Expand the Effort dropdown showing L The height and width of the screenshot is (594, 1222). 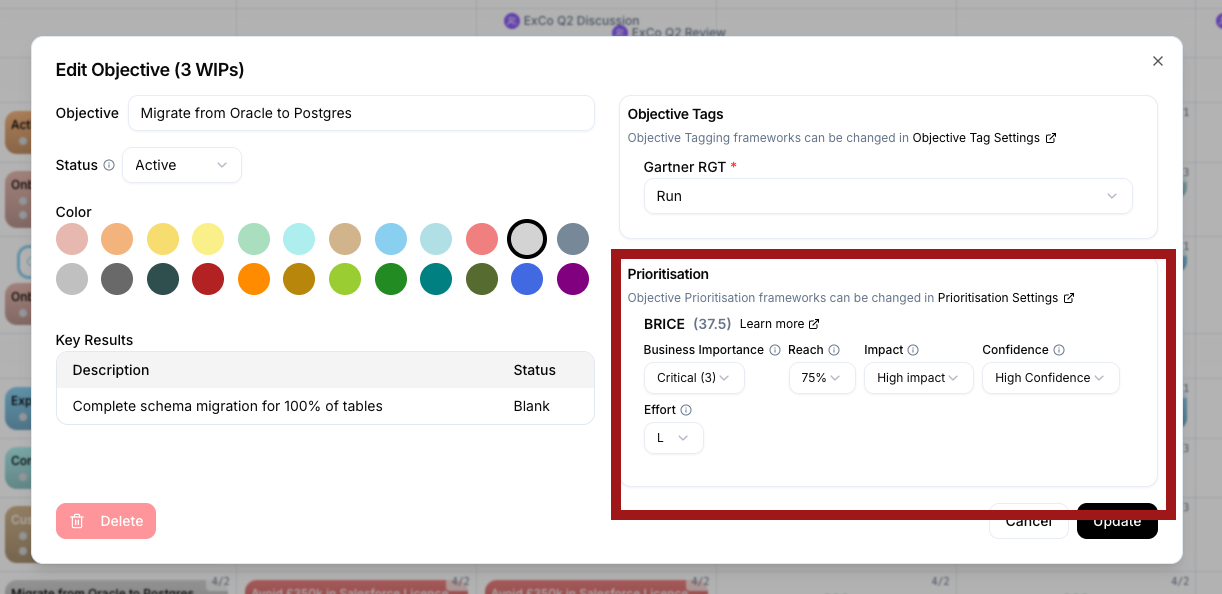pyautogui.click(x=673, y=438)
